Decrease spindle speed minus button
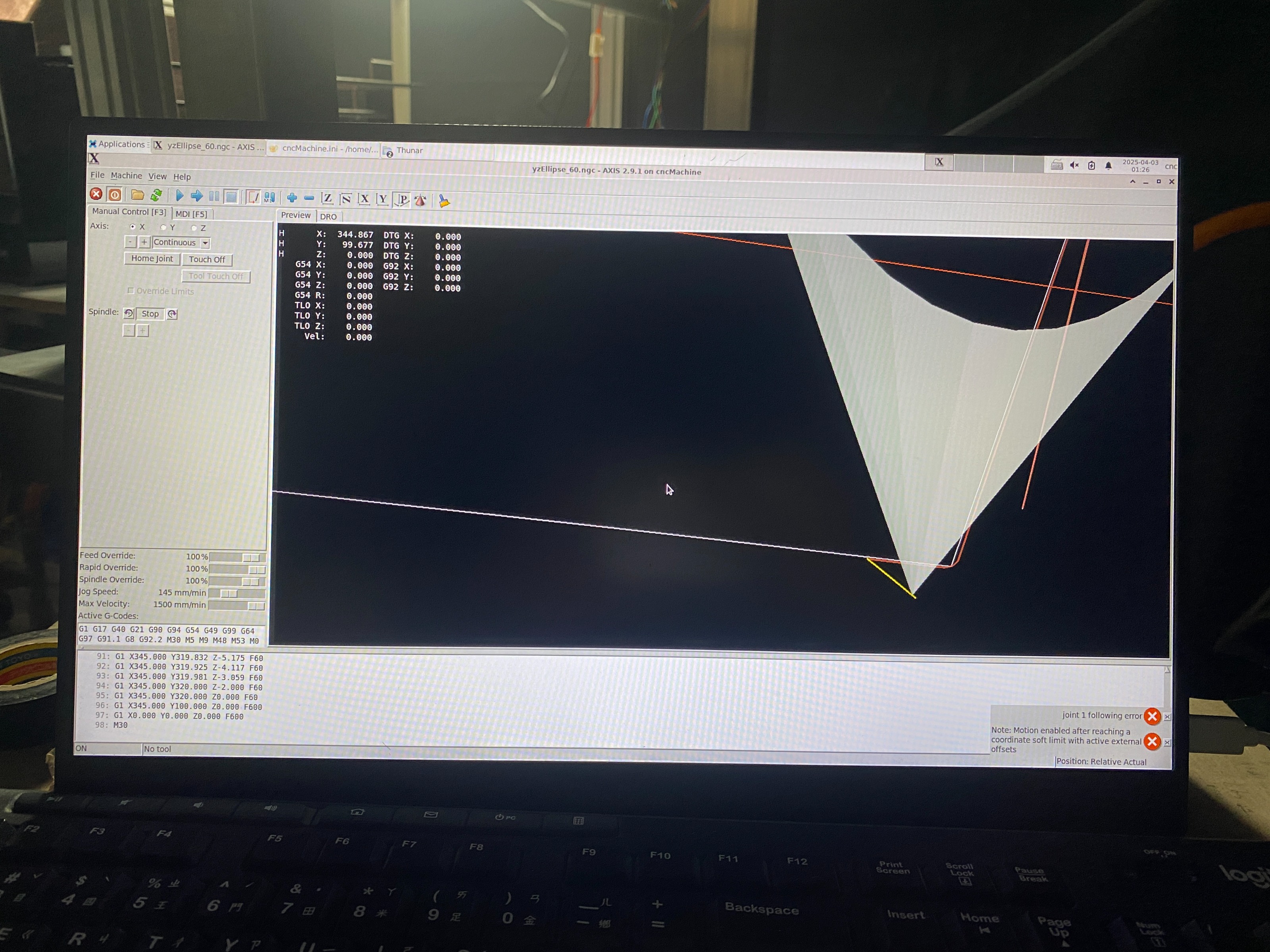The width and height of the screenshot is (1270, 952). click(x=129, y=330)
